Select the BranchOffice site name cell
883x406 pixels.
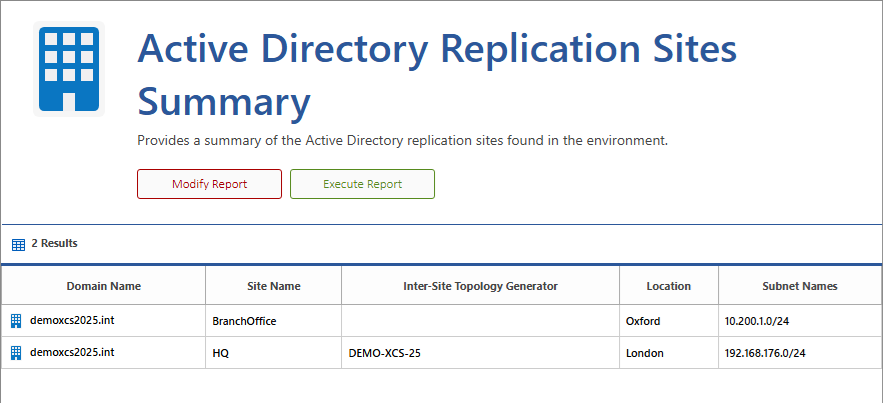(244, 321)
